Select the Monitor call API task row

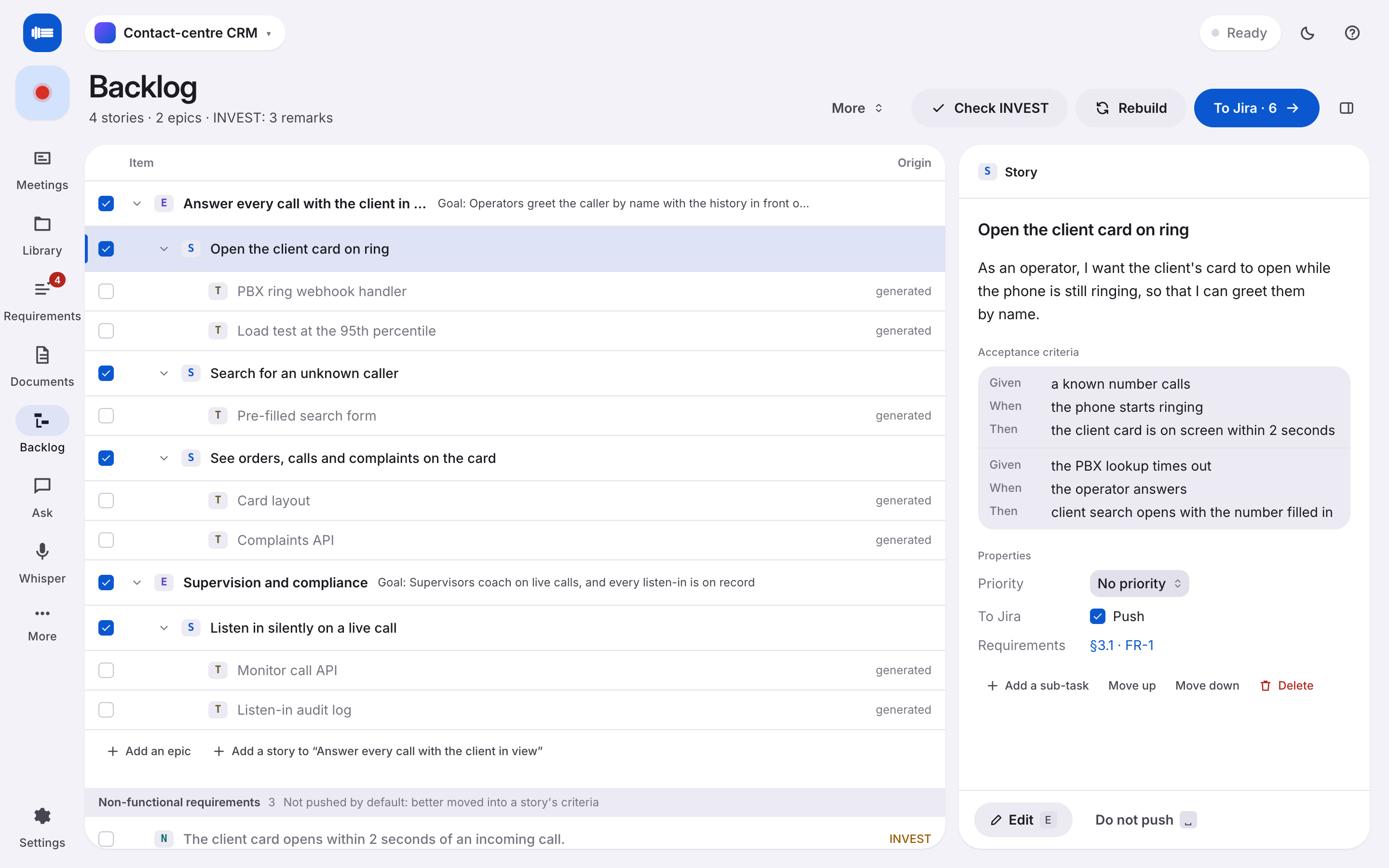515,670
